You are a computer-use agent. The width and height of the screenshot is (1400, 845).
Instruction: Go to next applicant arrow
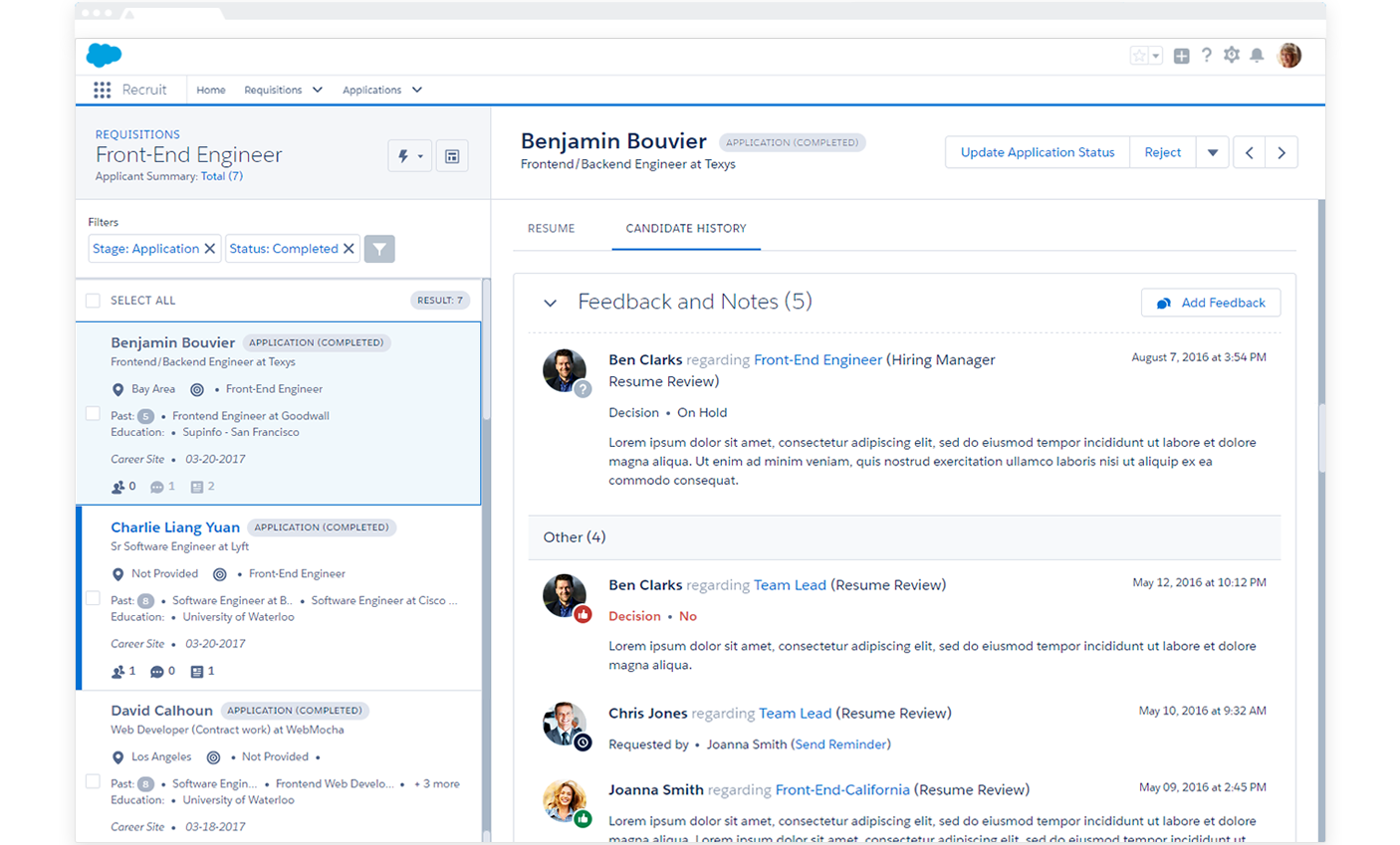point(1282,152)
